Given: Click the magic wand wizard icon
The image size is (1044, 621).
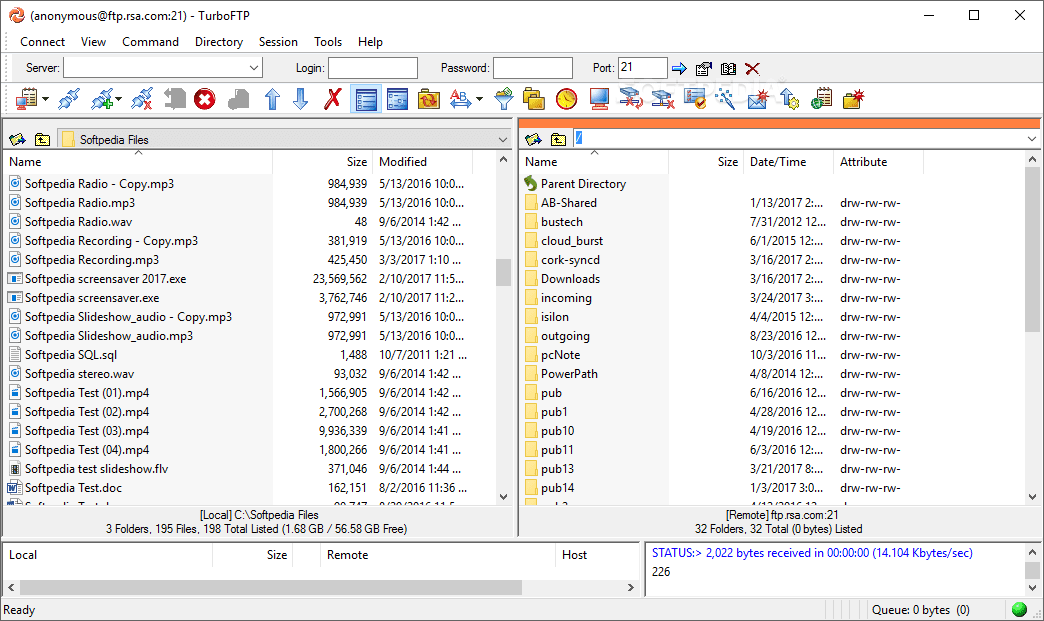Looking at the screenshot, I should [x=725, y=100].
